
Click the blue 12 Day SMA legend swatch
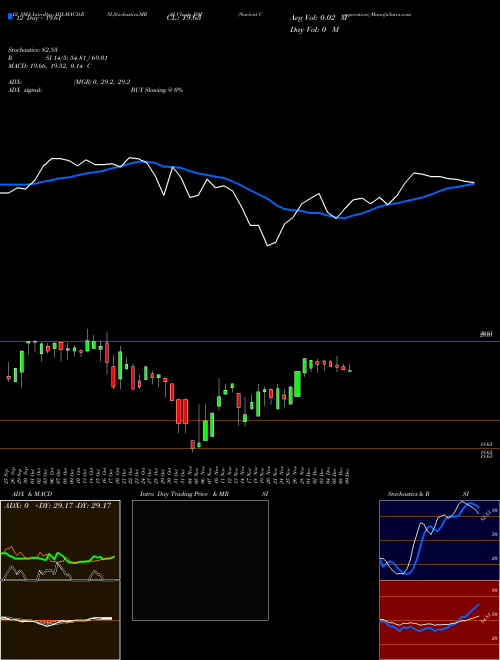[11, 16]
